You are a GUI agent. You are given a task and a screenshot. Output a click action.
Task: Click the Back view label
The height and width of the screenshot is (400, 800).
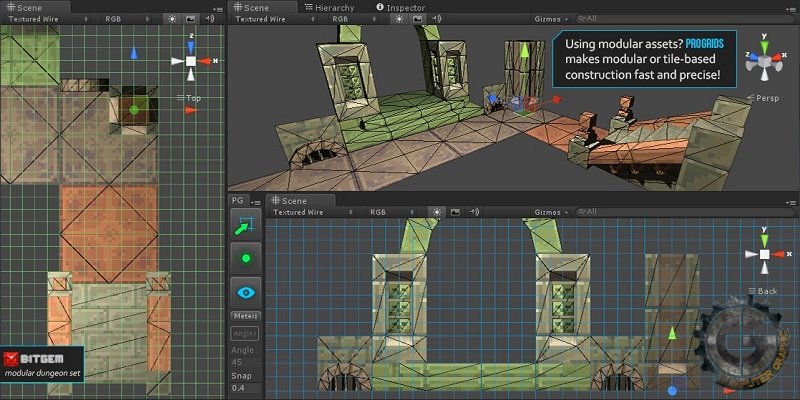(763, 291)
